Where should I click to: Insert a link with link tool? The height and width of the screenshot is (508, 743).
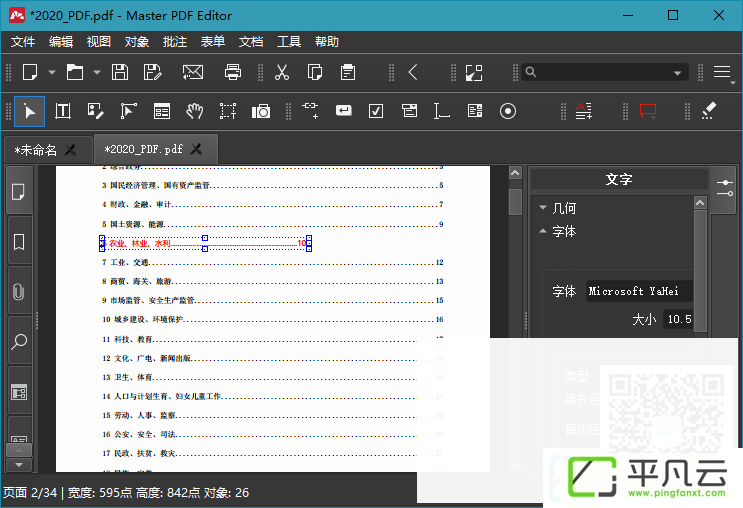coord(310,111)
